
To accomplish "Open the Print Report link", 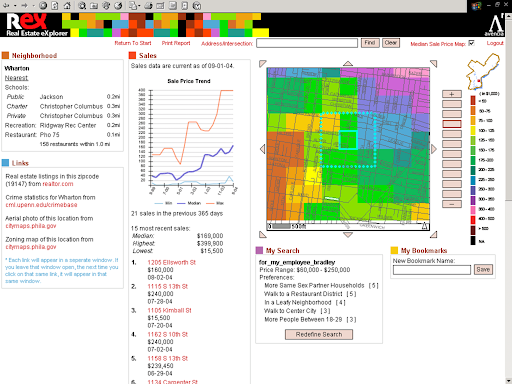I will pos(176,43).
